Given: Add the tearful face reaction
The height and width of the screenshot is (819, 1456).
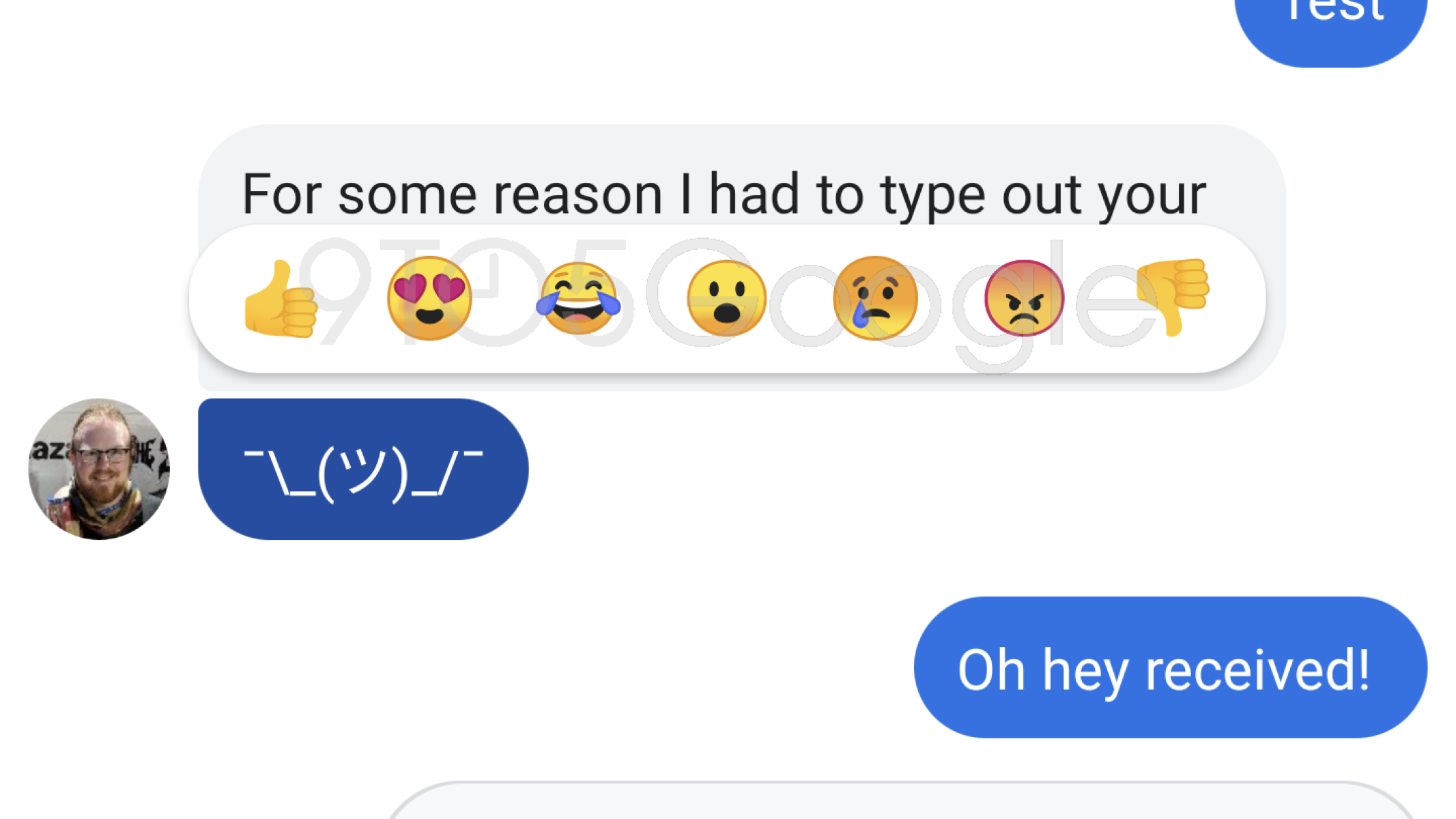Looking at the screenshot, I should (x=875, y=299).
